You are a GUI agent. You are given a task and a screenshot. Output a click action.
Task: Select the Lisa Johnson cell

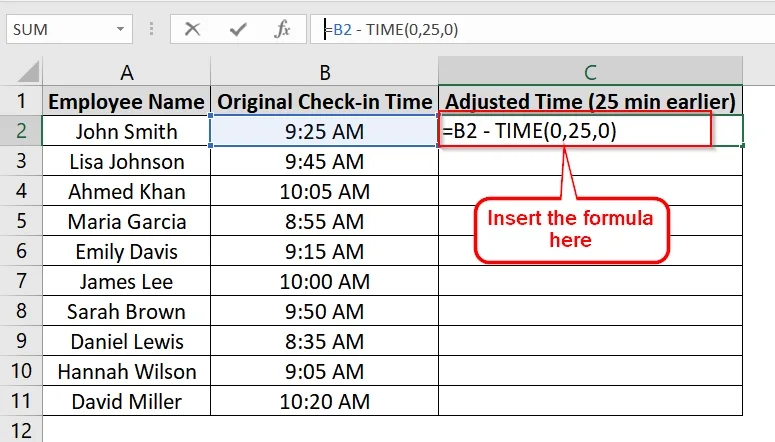[127, 161]
